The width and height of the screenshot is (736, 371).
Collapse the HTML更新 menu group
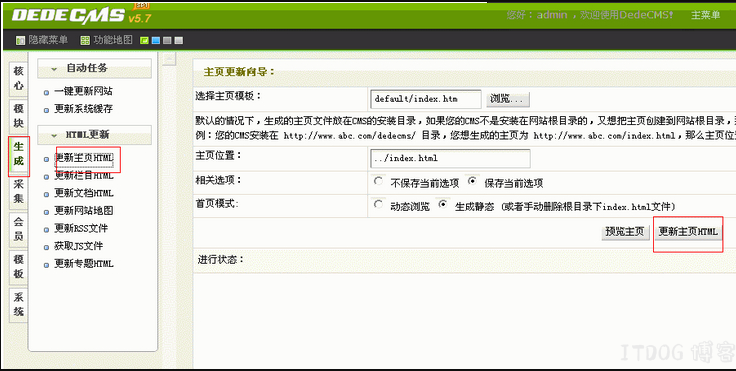94,135
